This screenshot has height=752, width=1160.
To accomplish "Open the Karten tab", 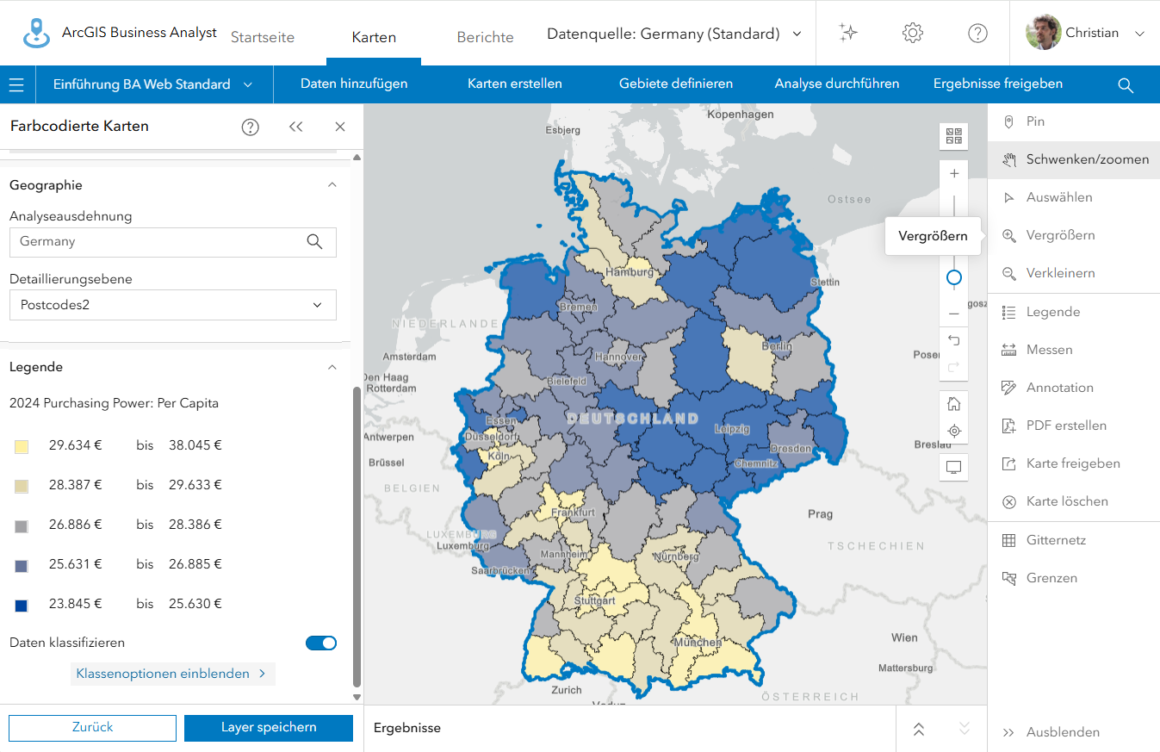I will pos(374,37).
